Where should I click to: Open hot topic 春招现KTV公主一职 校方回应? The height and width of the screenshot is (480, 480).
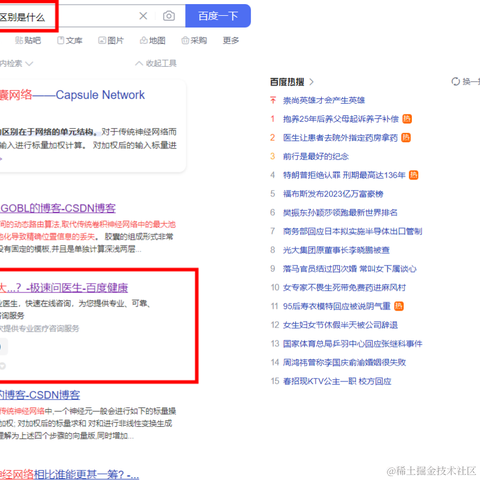(x=337, y=381)
